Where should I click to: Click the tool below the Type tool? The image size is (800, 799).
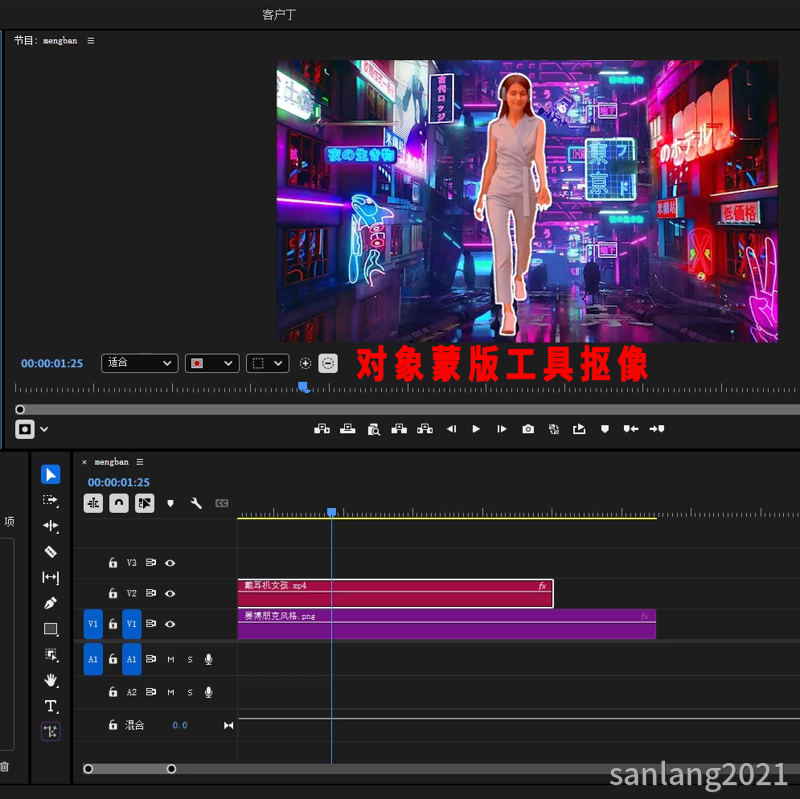pyautogui.click(x=51, y=732)
